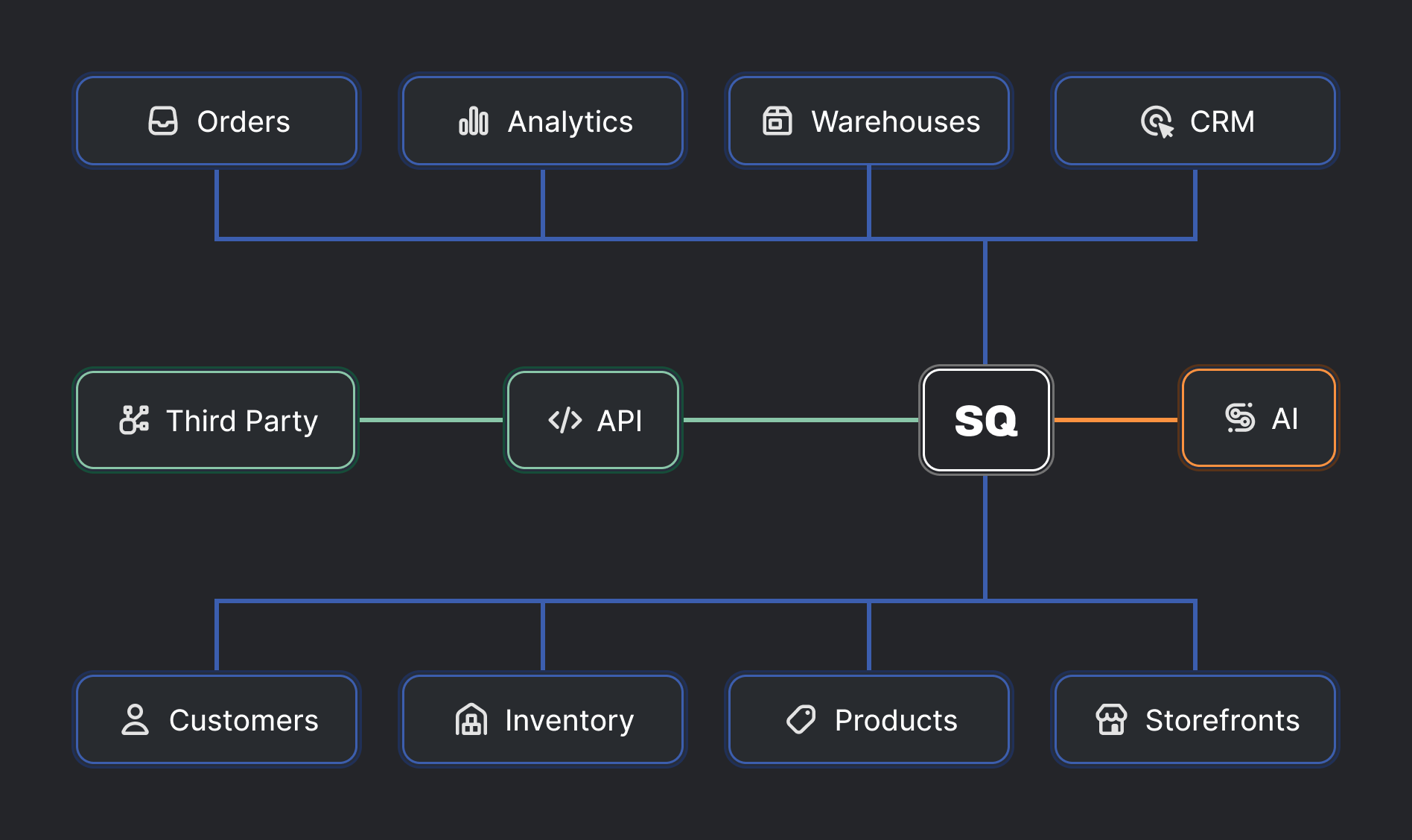Click the Third Party network icon
Viewport: 1412px width, 840px height.
136,419
